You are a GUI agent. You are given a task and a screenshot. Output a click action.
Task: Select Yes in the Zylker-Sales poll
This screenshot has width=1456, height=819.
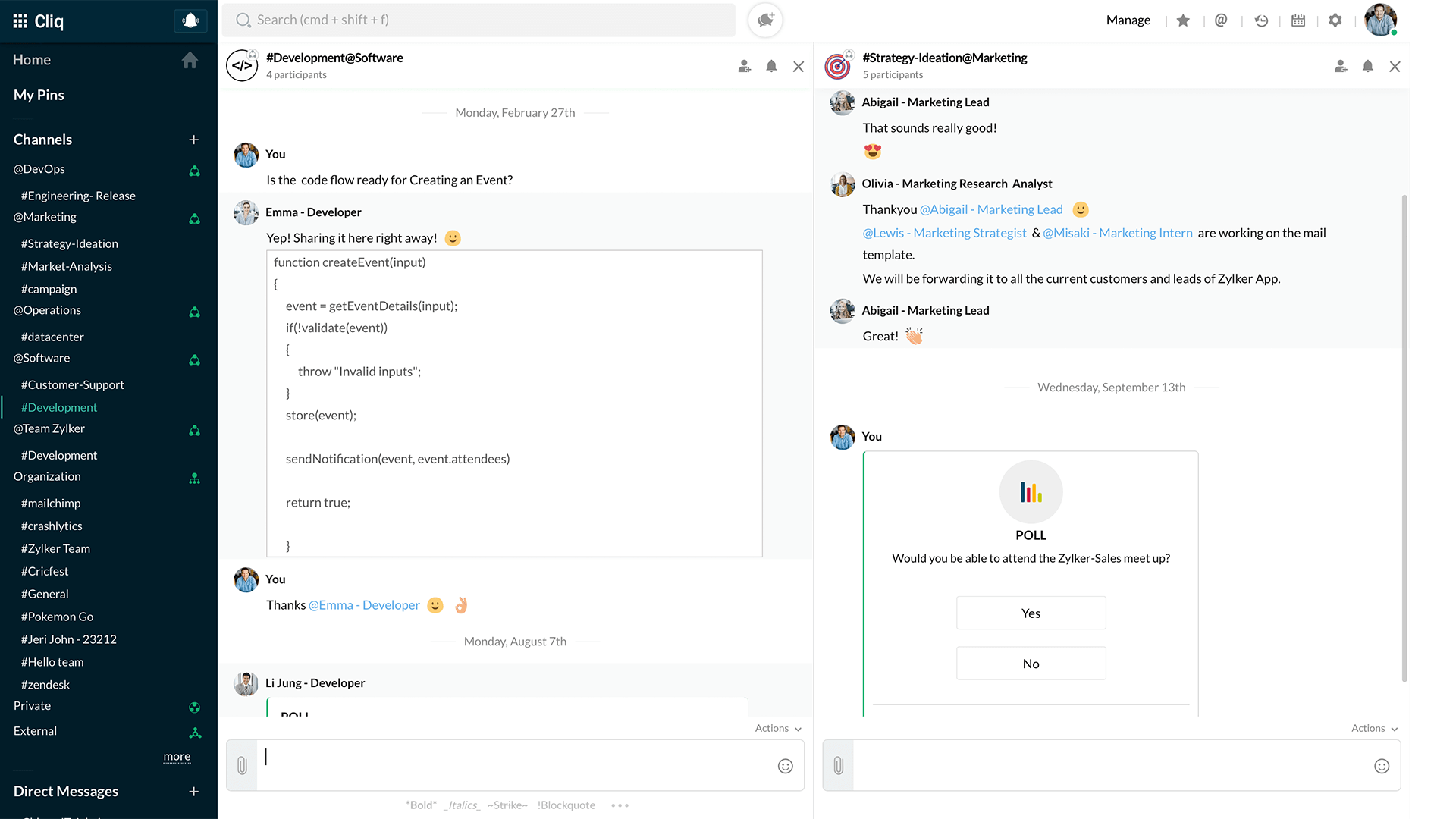tap(1031, 613)
